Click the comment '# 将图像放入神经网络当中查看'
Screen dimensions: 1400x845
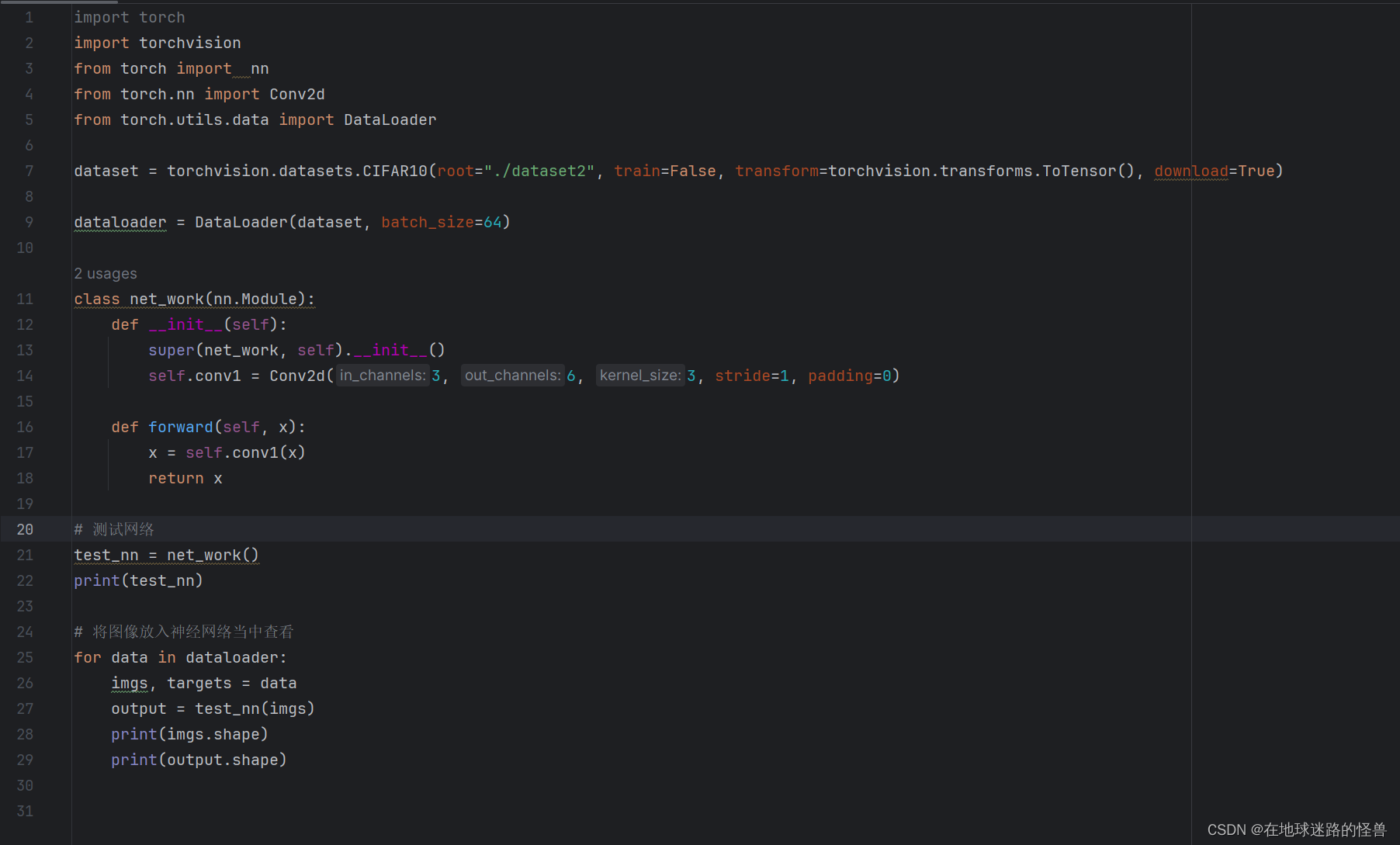(x=184, y=632)
